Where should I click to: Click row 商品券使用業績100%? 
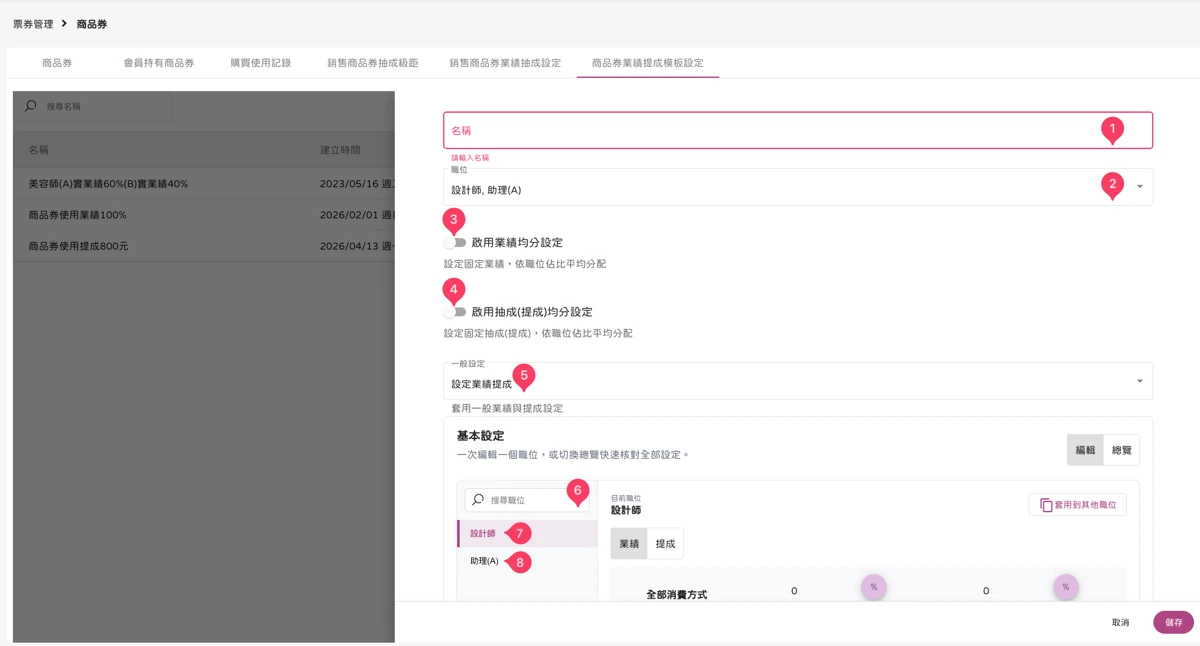204,215
